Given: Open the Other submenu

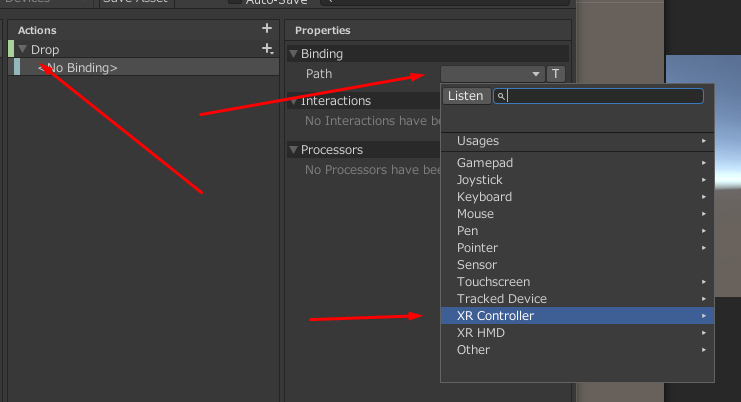Looking at the screenshot, I should coord(577,350).
